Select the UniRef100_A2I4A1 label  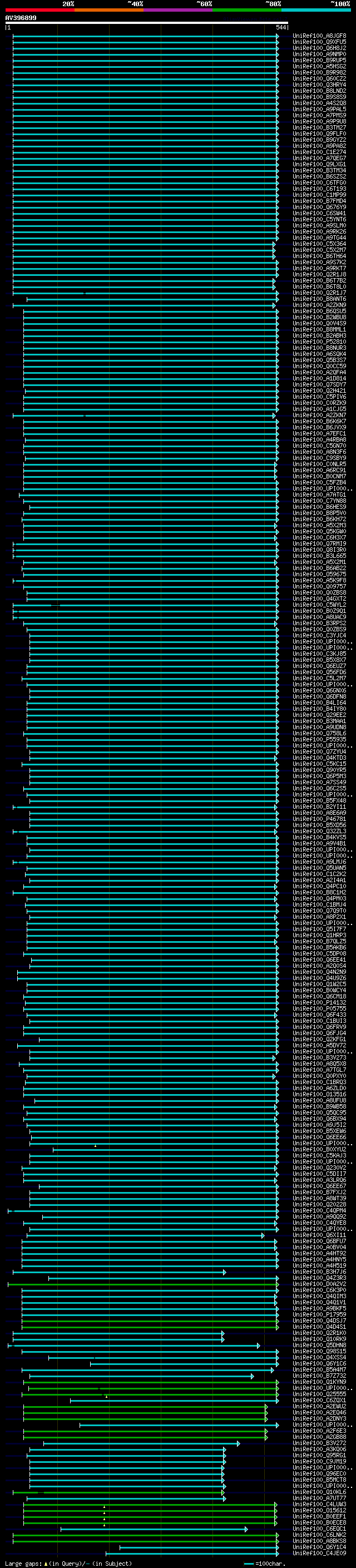319,880
